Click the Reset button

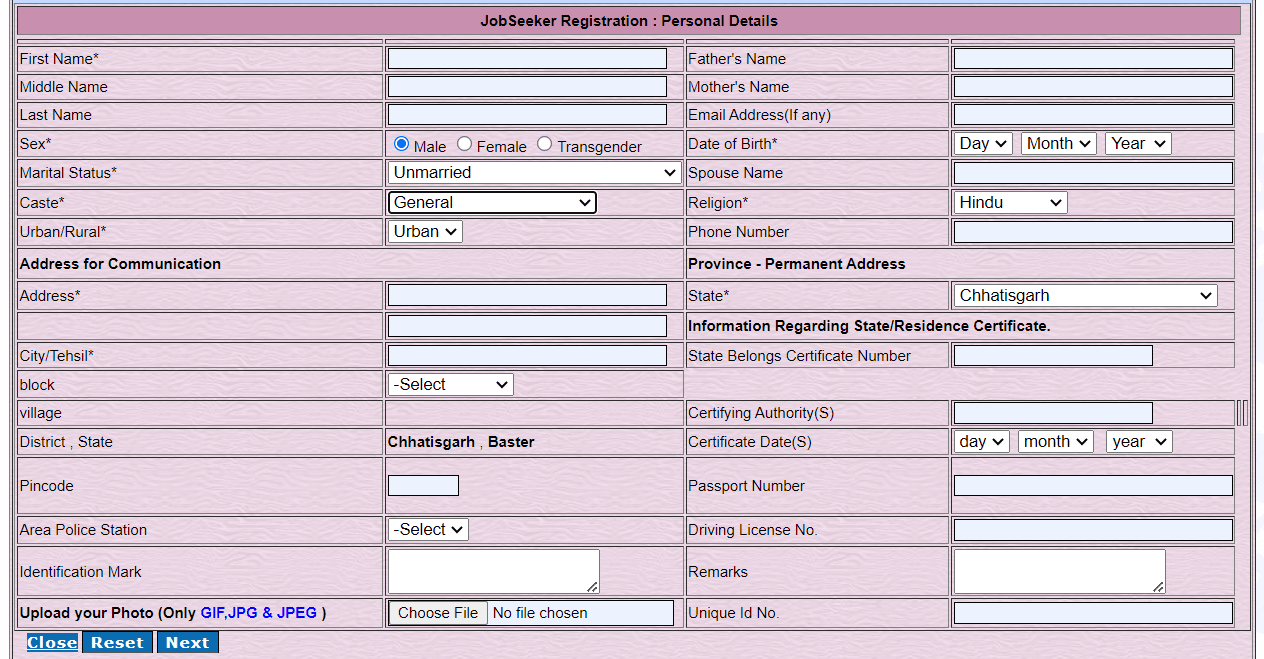click(x=117, y=643)
